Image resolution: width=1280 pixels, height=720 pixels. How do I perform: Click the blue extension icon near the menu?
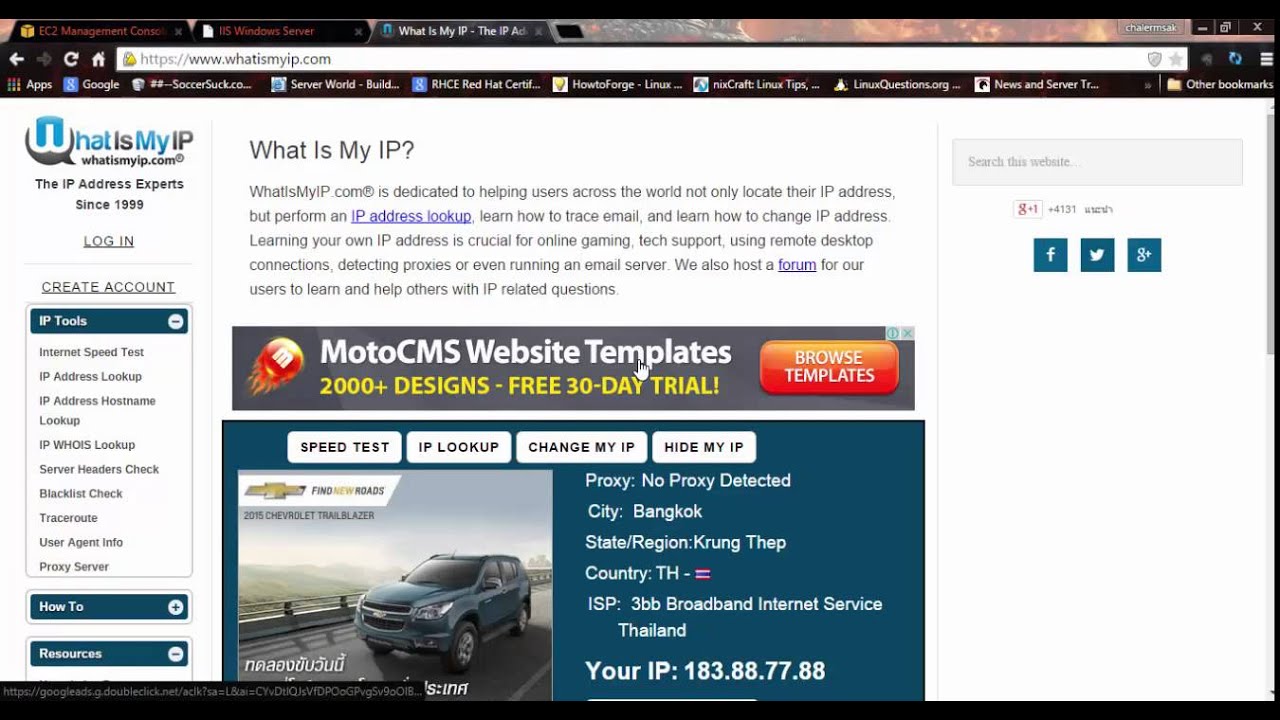[1235, 59]
